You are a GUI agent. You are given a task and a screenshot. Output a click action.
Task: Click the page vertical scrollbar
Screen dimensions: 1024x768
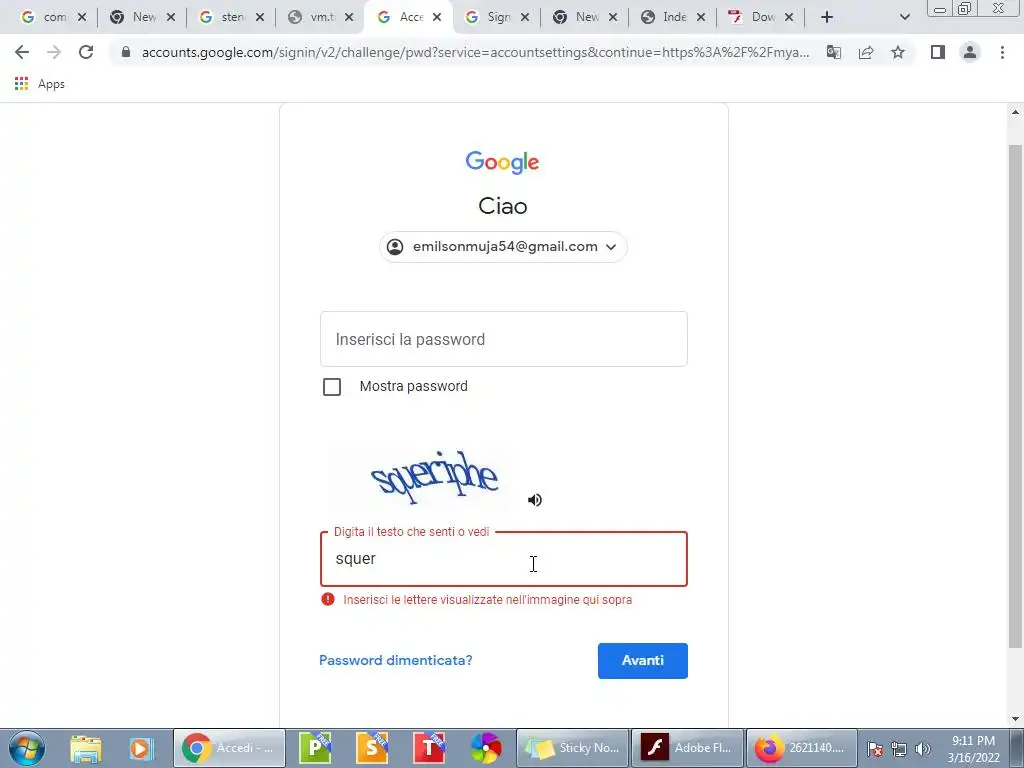(1015, 396)
